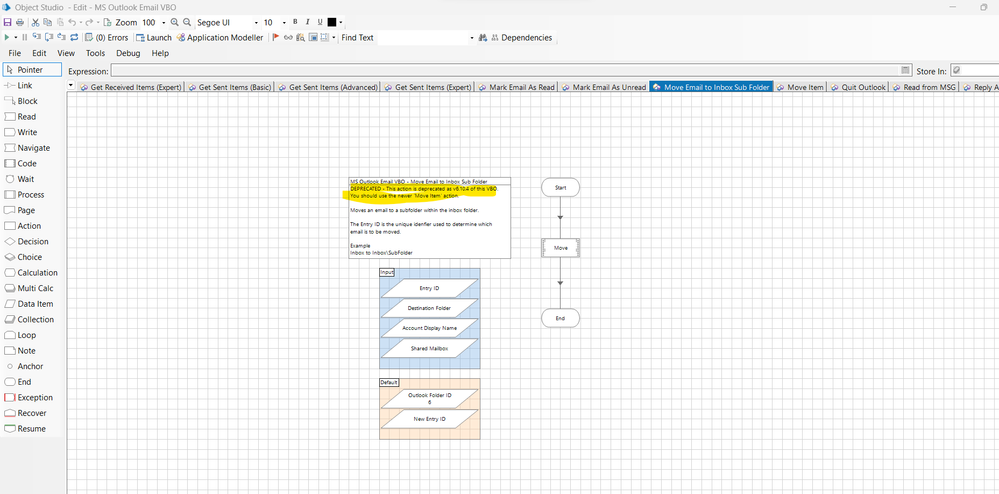
Task: Open the File menu
Action: tap(15, 54)
